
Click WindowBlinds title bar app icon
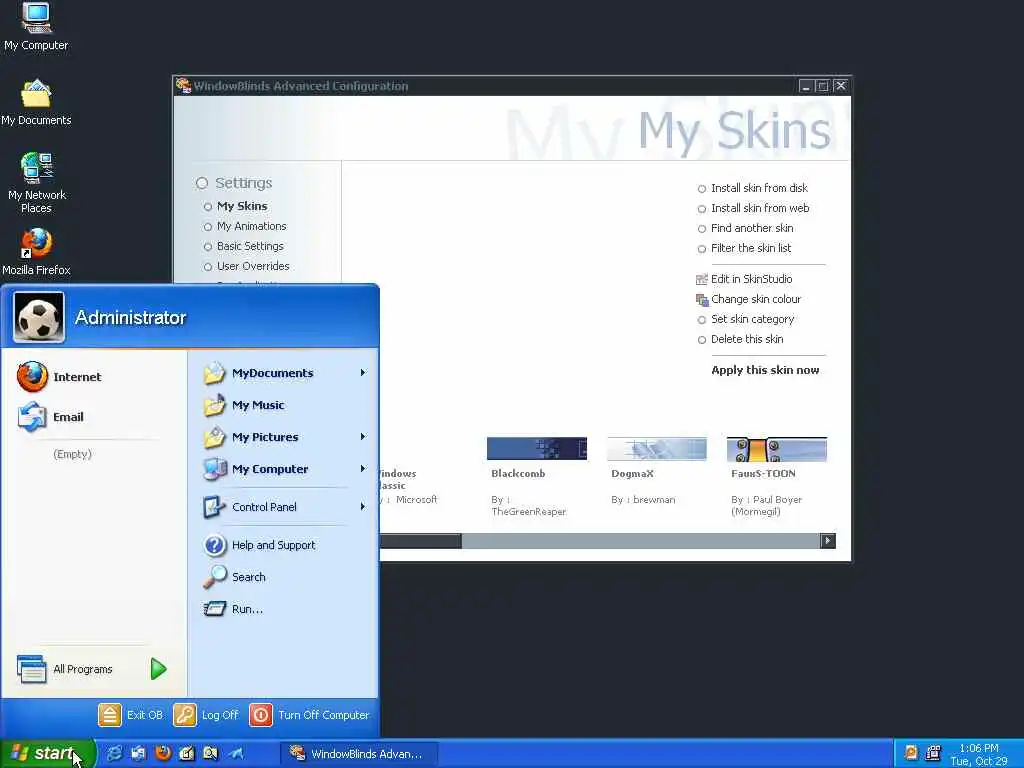tap(183, 86)
